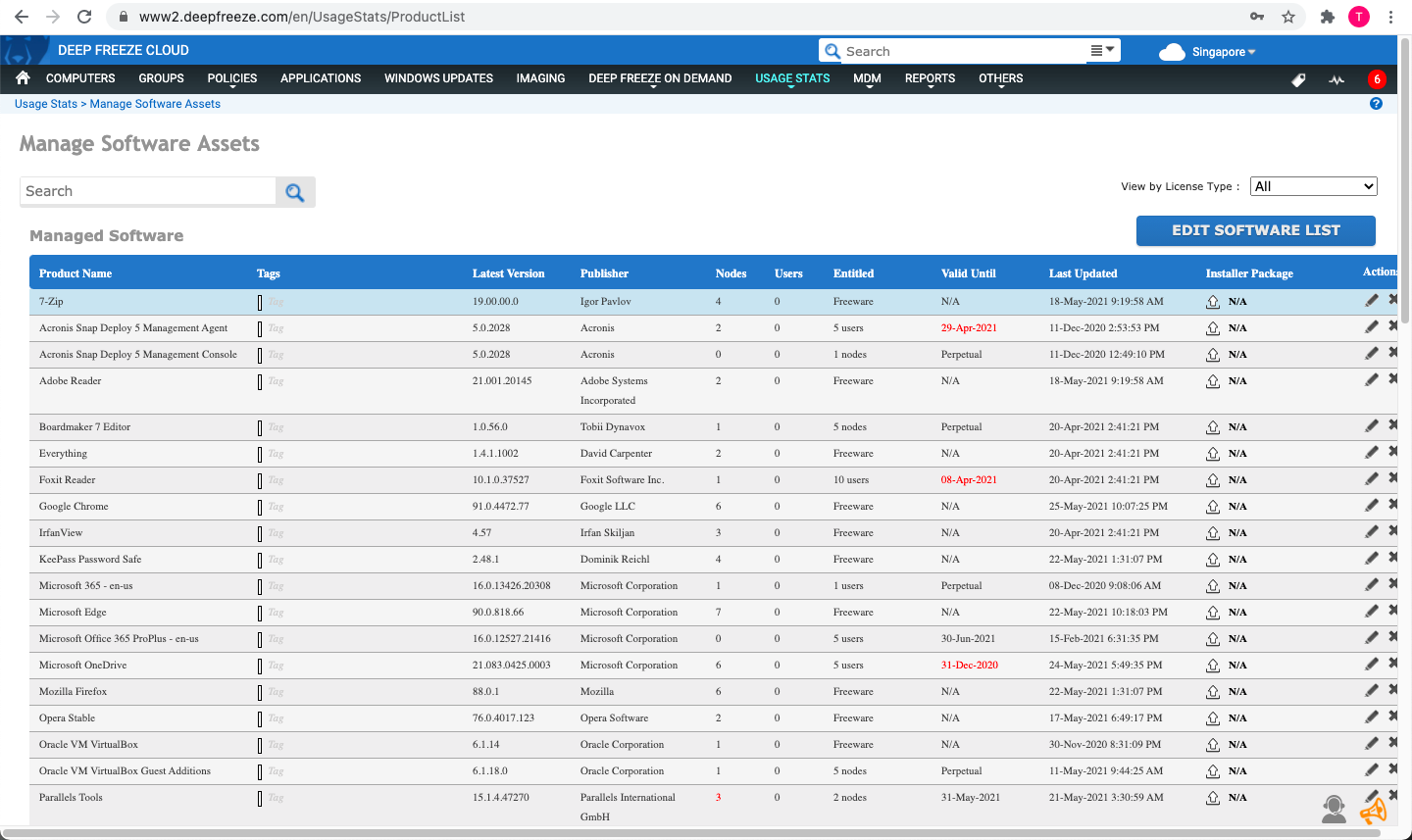Click the Manage Software Assets breadcrumb link
The width and height of the screenshot is (1412, 840).
coord(155,104)
